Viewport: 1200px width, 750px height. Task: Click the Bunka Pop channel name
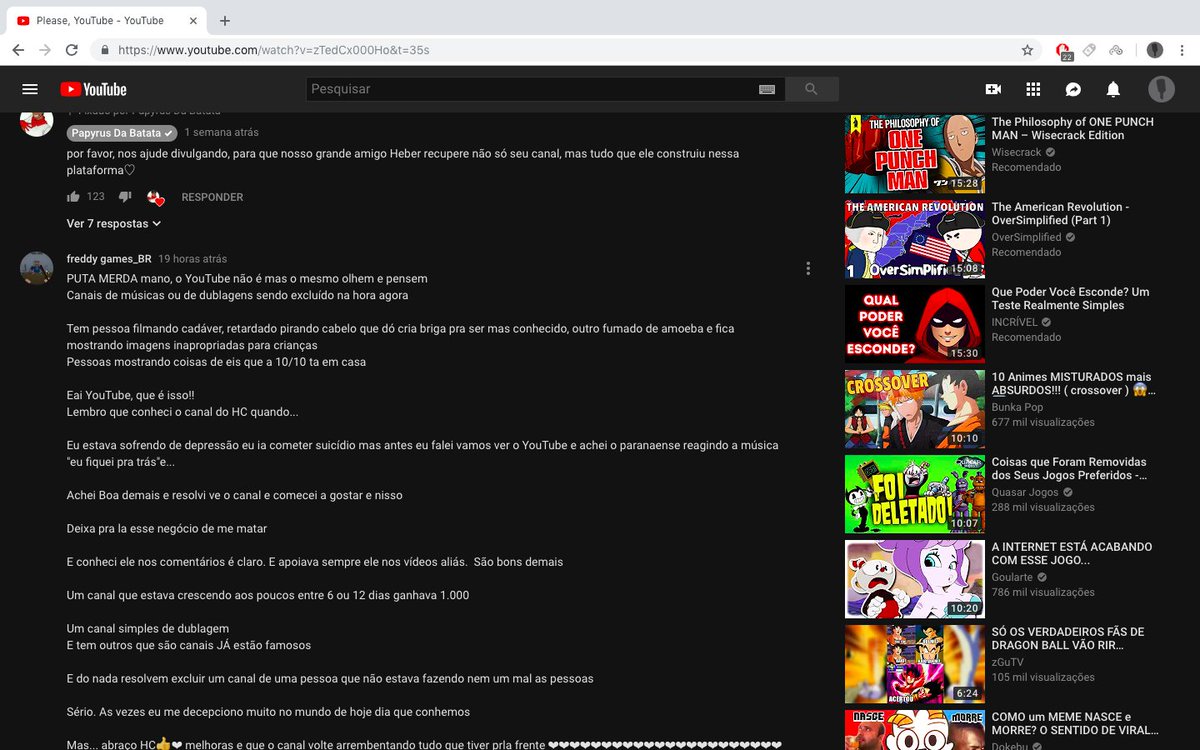tap(1017, 407)
